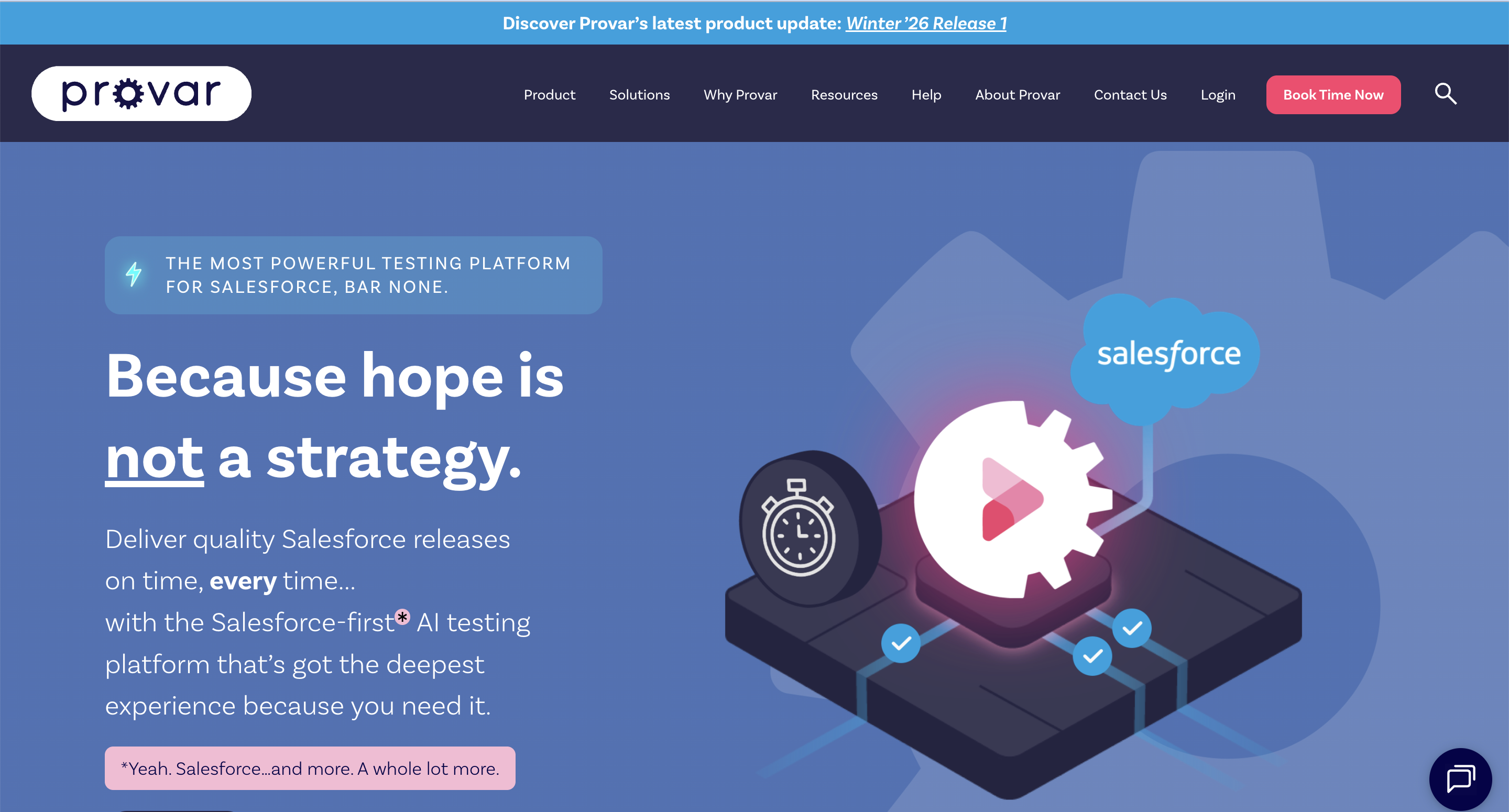Expand the Resources menu

pos(844,95)
